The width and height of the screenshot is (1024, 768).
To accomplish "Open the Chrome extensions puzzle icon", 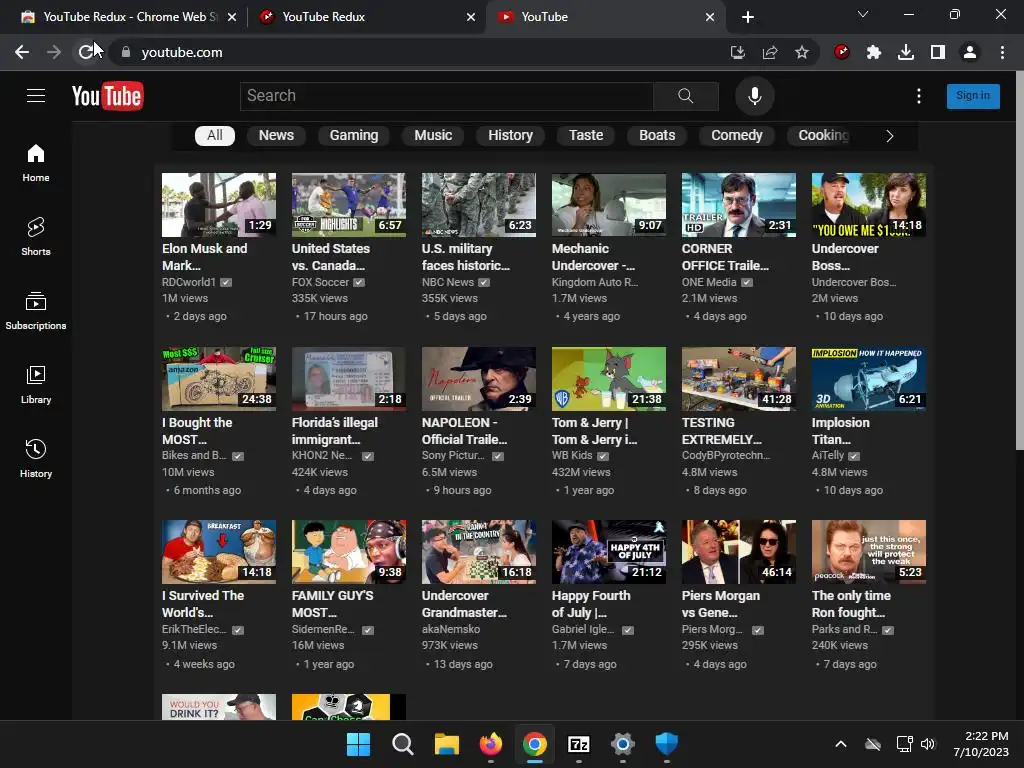I will point(874,52).
